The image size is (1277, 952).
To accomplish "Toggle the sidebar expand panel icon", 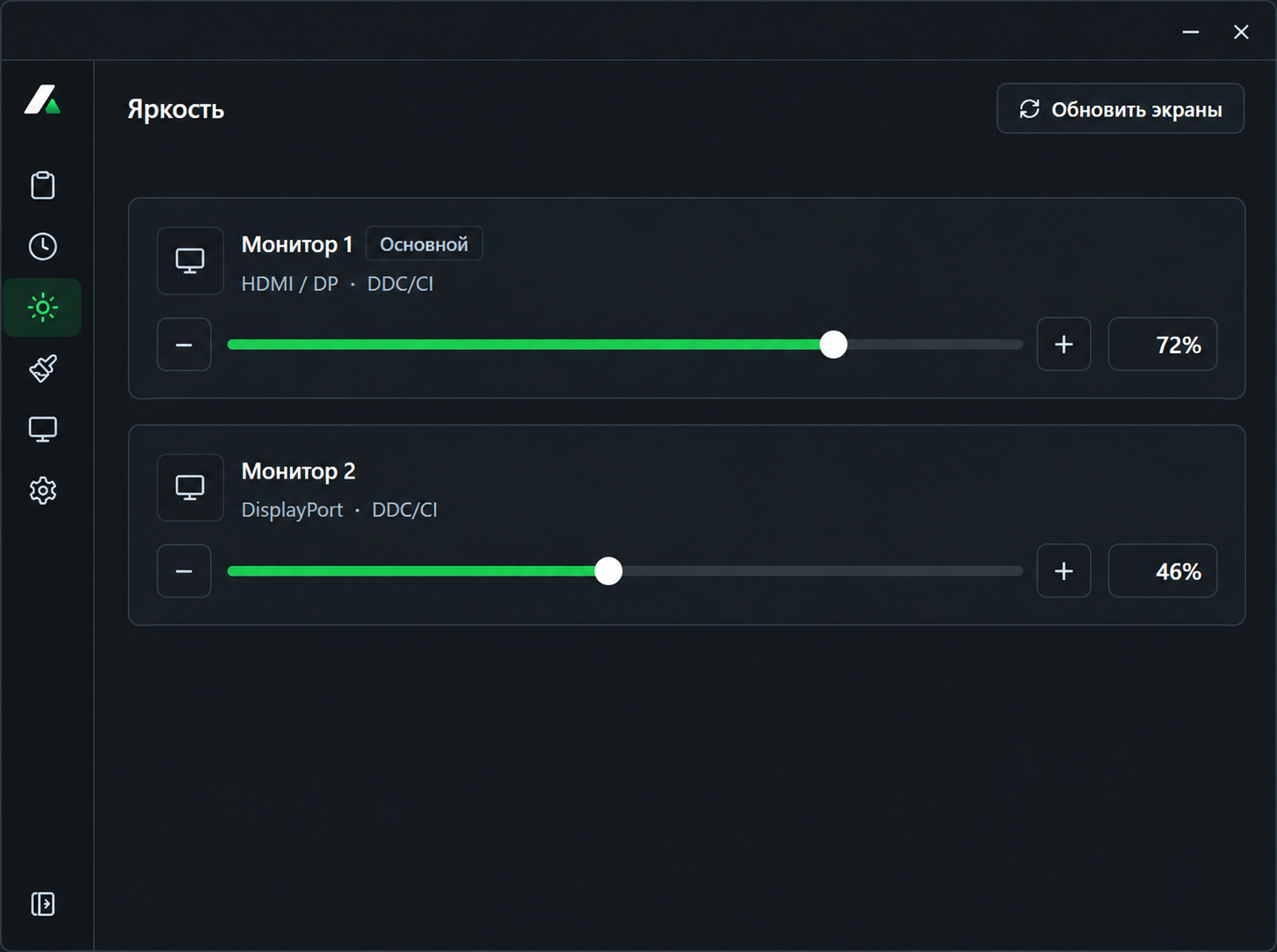I will pos(42,904).
